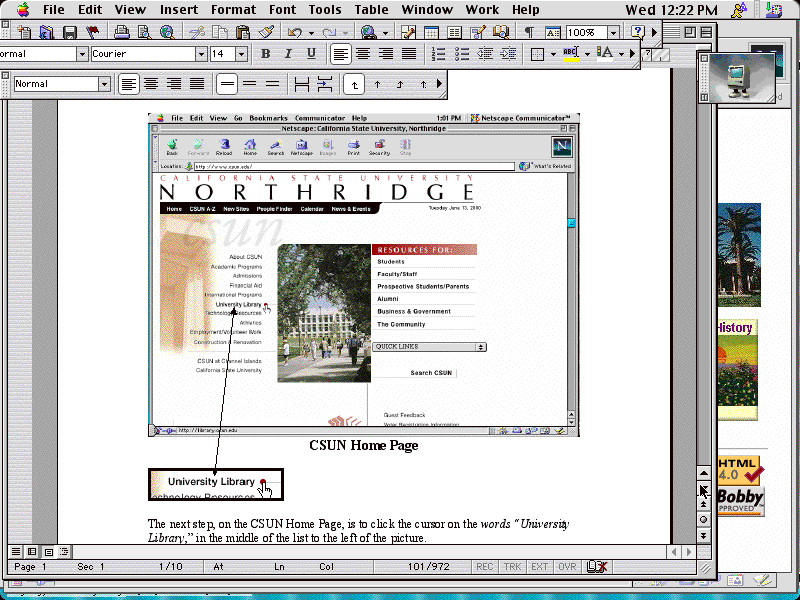Click the Open document toolbar icon

point(46,33)
